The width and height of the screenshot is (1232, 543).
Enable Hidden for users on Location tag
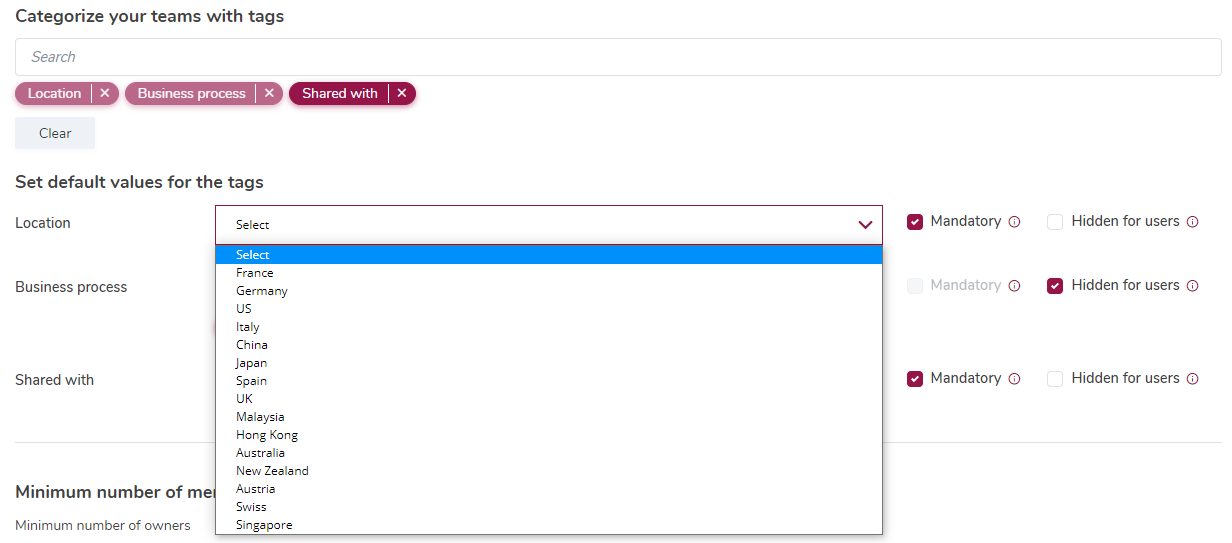(x=1055, y=222)
